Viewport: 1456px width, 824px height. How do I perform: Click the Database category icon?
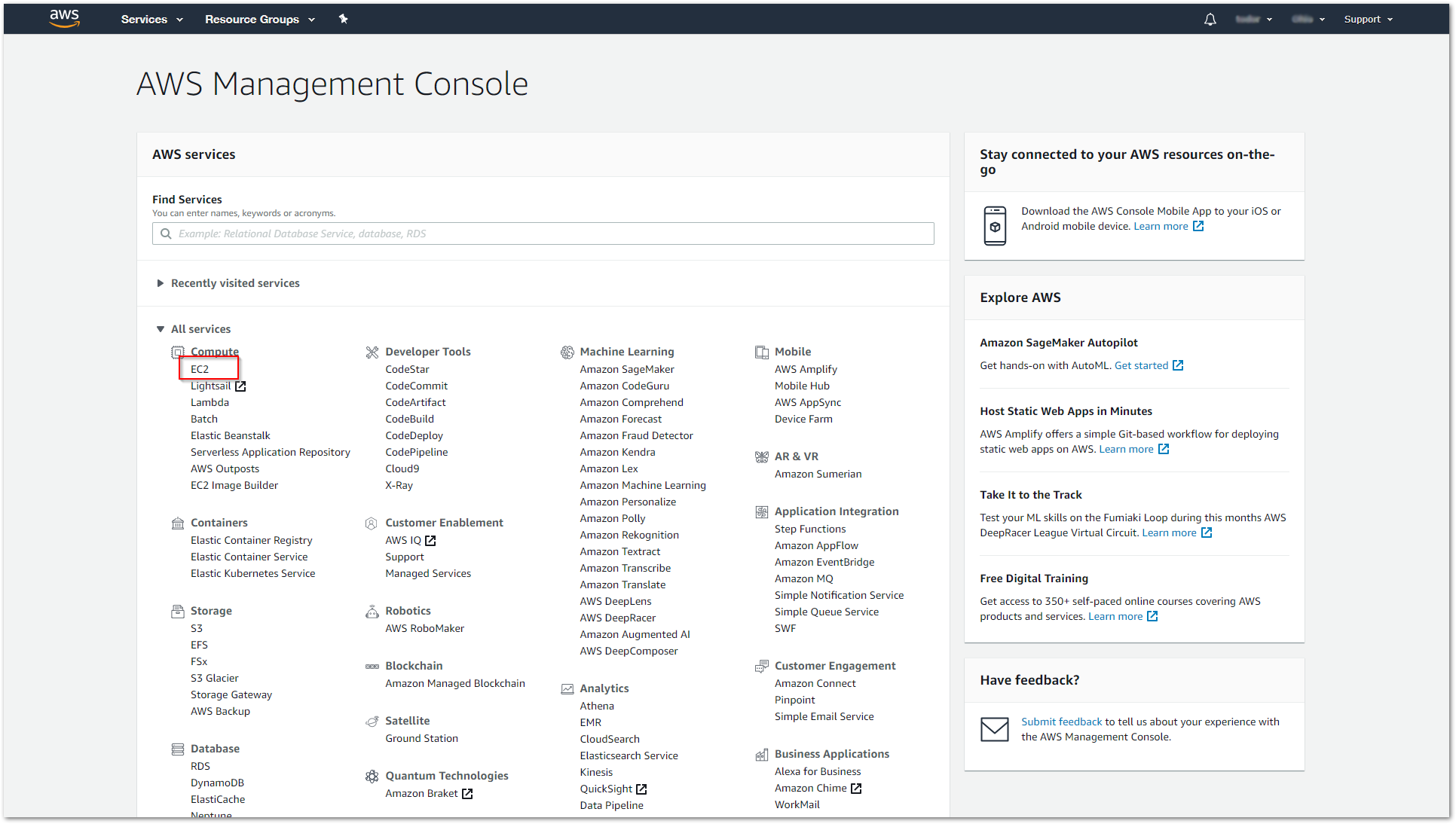(178, 749)
